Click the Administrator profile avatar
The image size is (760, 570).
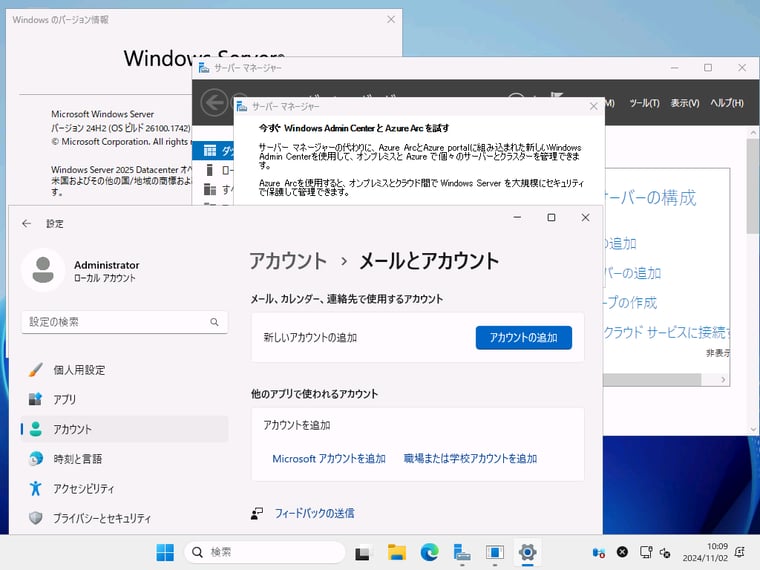pyautogui.click(x=43, y=270)
